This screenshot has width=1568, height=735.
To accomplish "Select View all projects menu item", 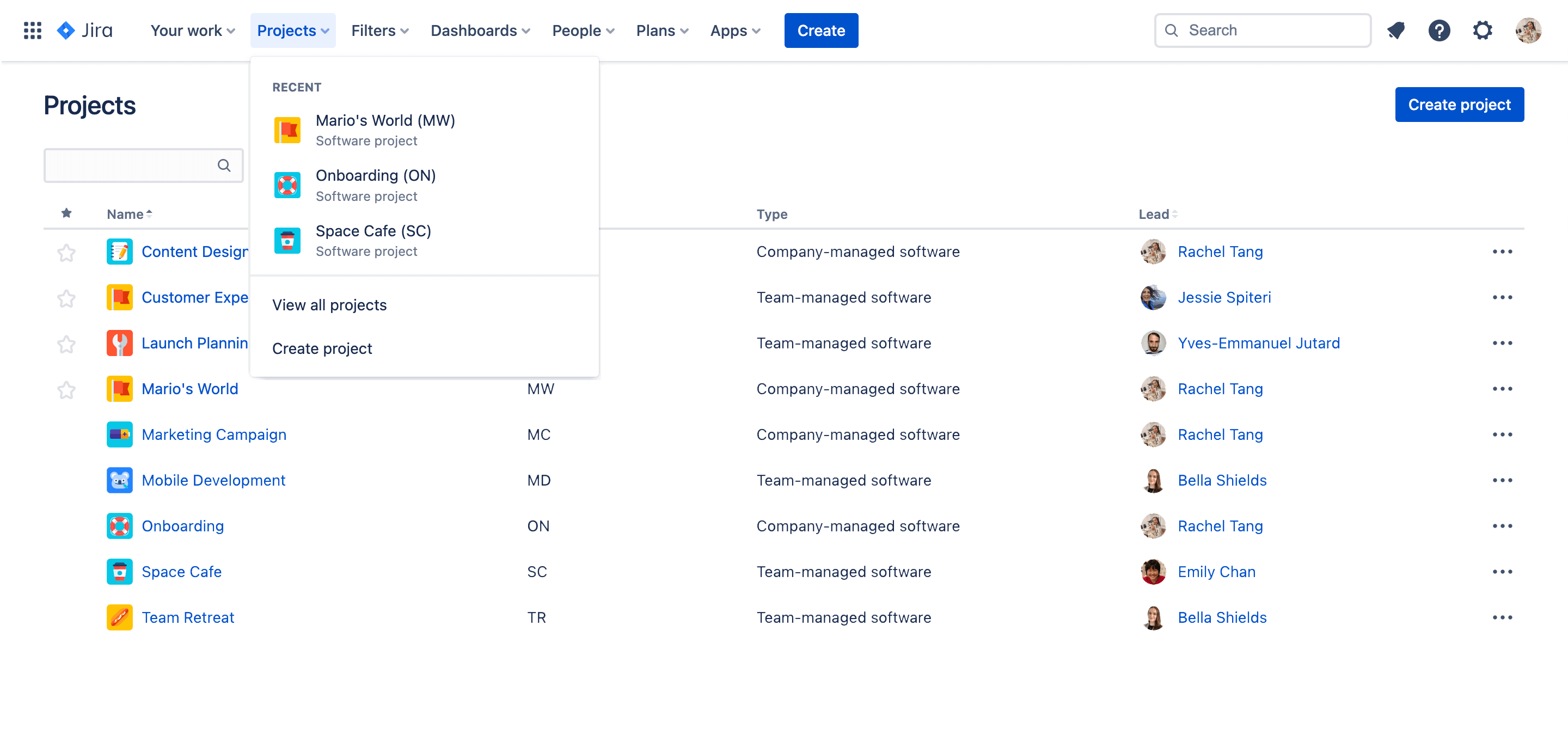I will click(x=330, y=304).
